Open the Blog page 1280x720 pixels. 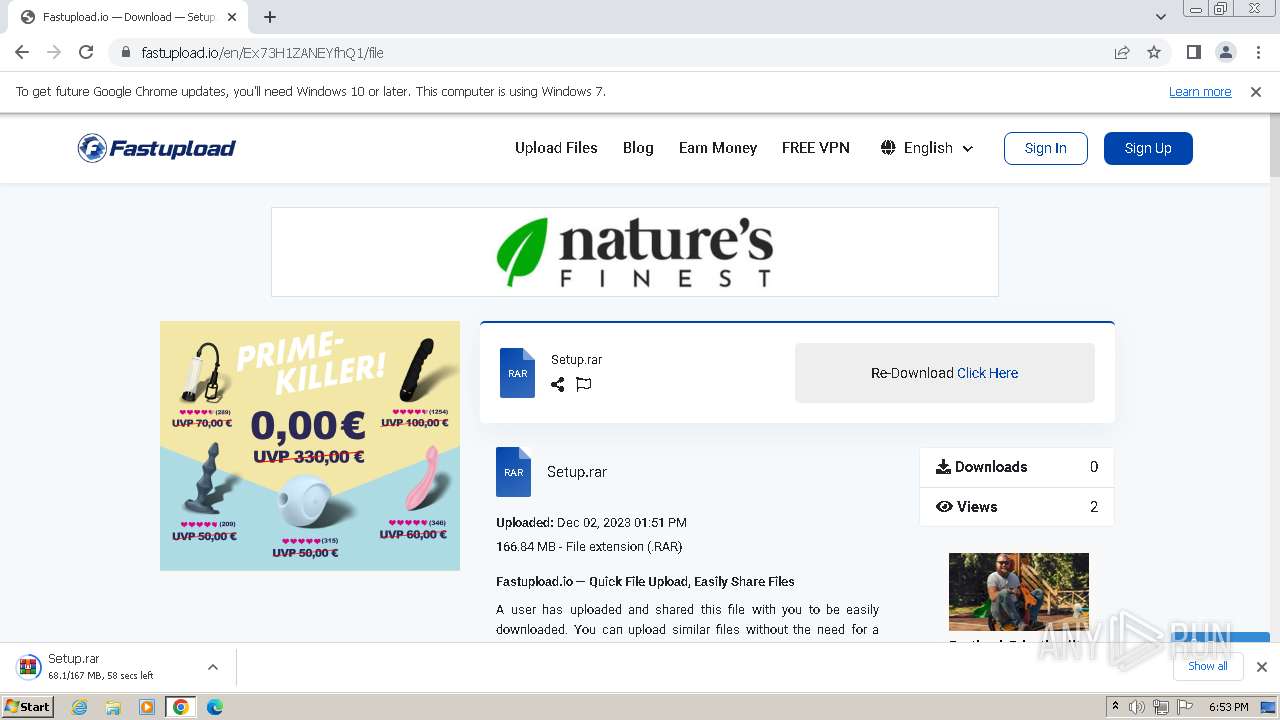[638, 148]
